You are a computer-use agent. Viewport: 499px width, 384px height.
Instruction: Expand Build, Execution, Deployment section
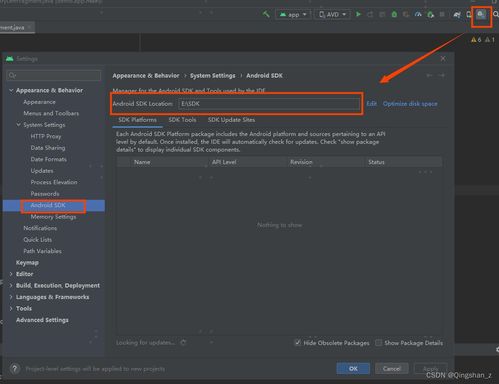click(x=11, y=286)
